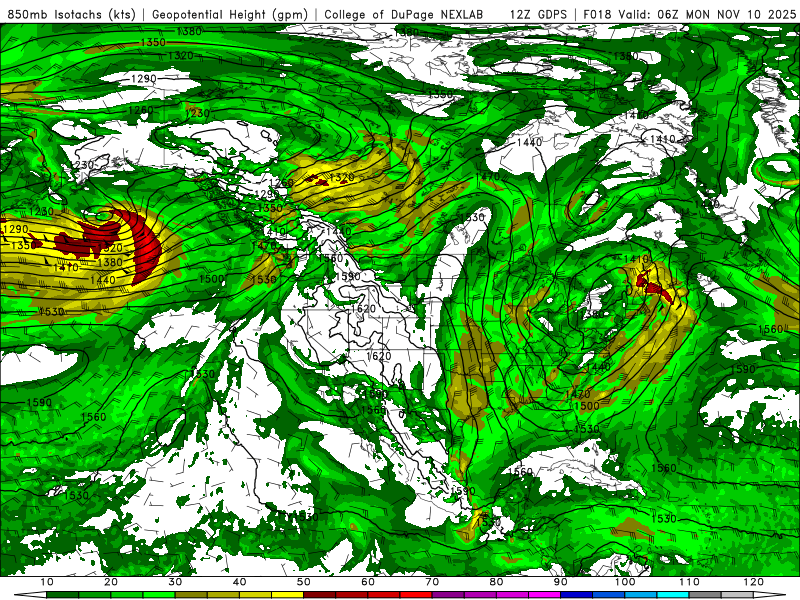Click the 110 kt value on color scale

(x=689, y=582)
